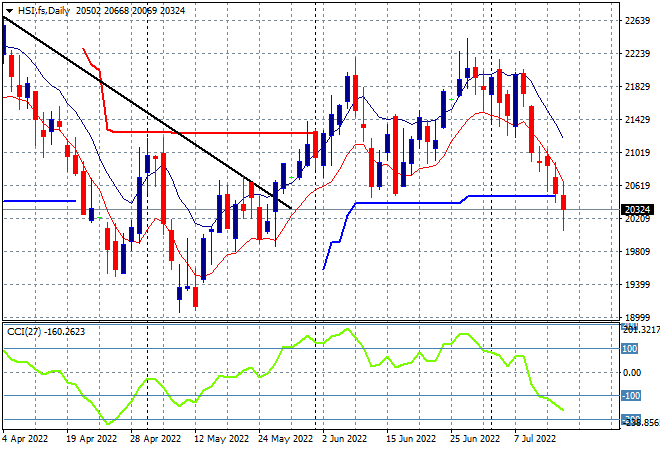
Task: Click the 'CCI(27) -160.2623' indicator label
Action: point(46,332)
